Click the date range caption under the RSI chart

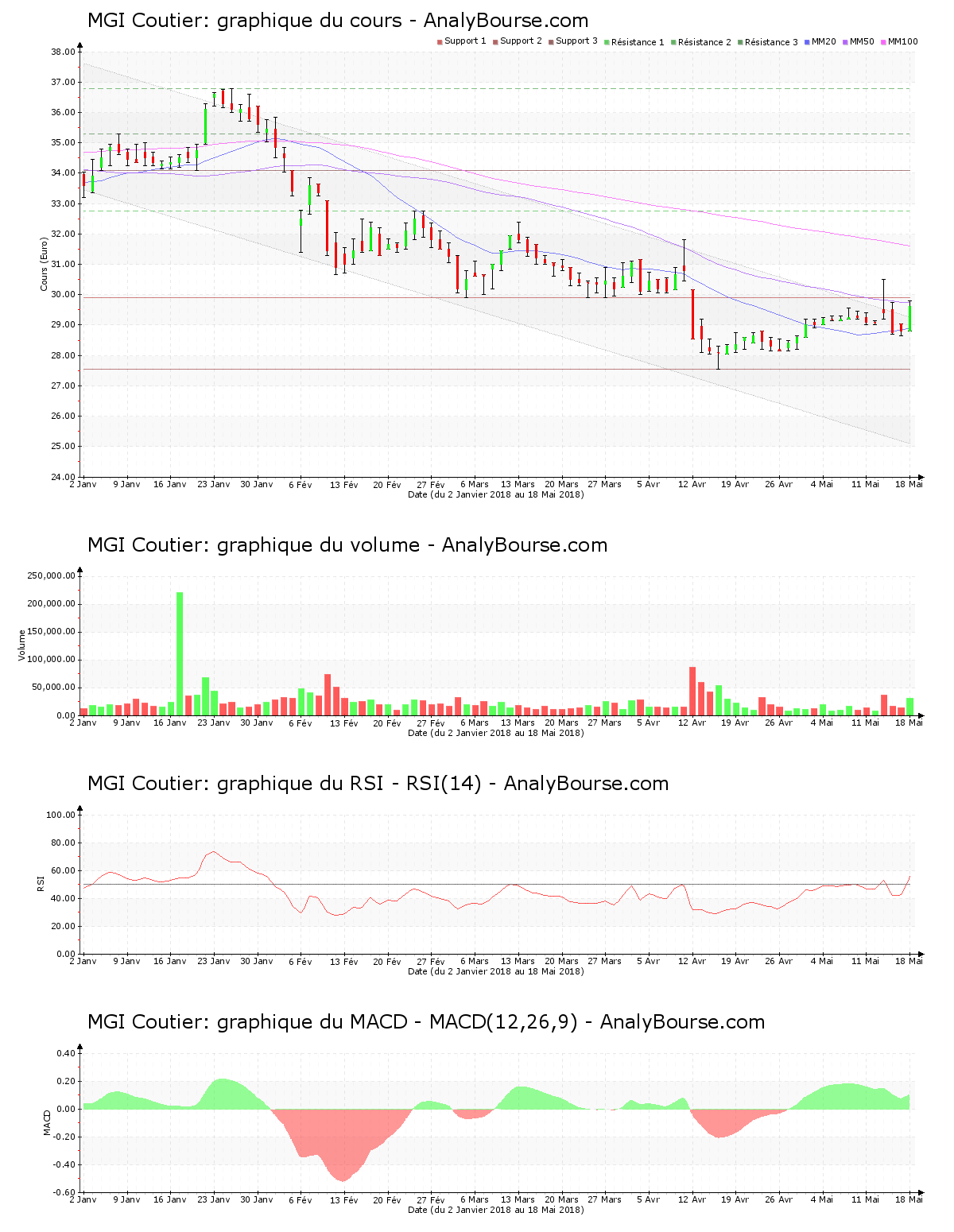pos(496,971)
